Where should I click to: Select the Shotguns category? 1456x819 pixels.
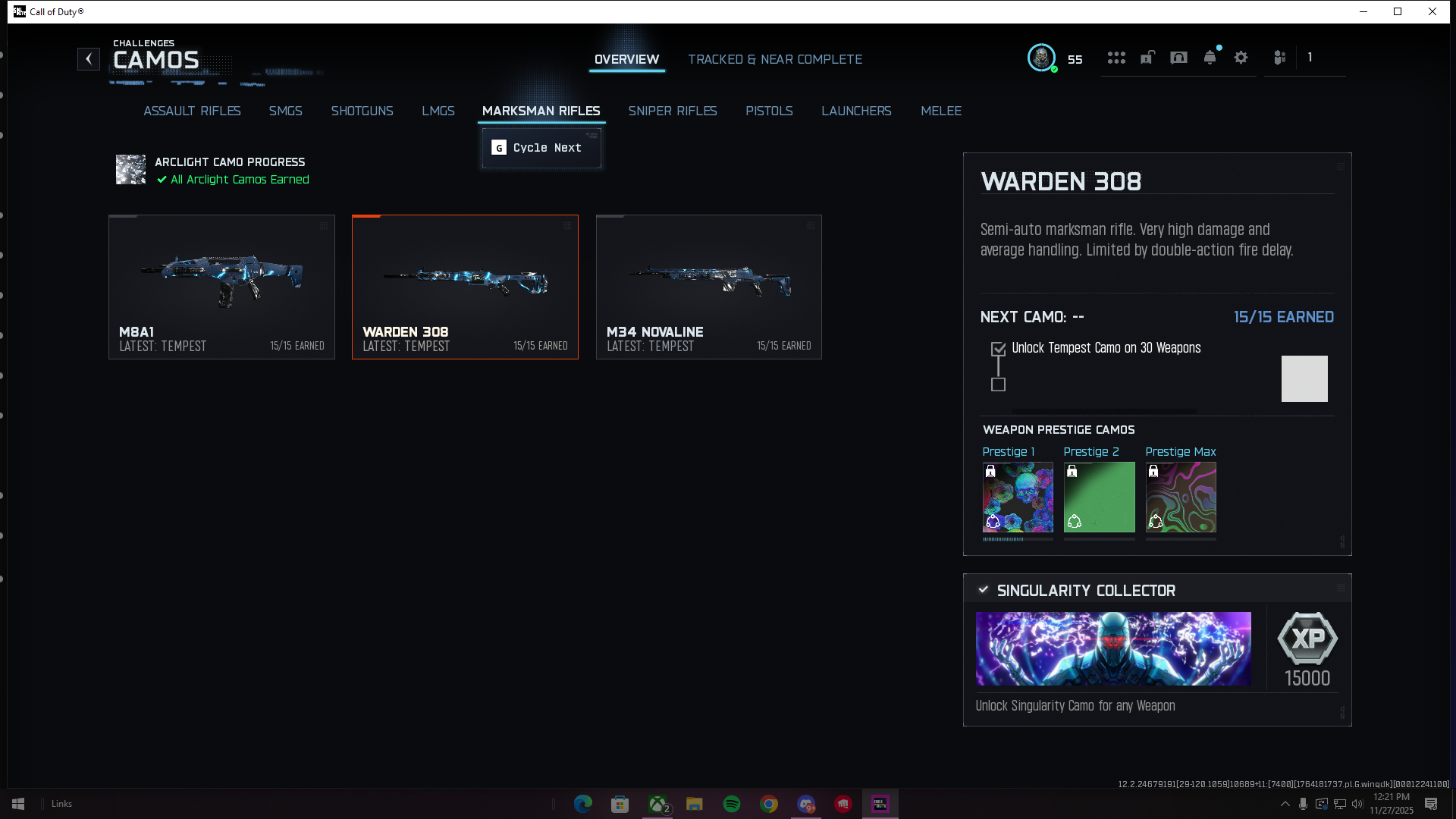(x=362, y=111)
